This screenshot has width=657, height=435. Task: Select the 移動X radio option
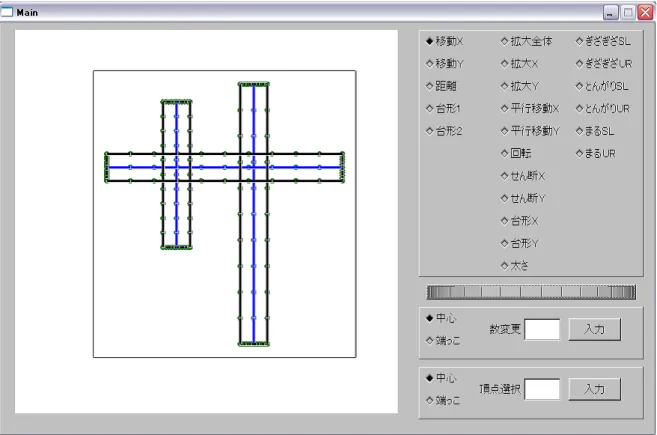click(444, 41)
